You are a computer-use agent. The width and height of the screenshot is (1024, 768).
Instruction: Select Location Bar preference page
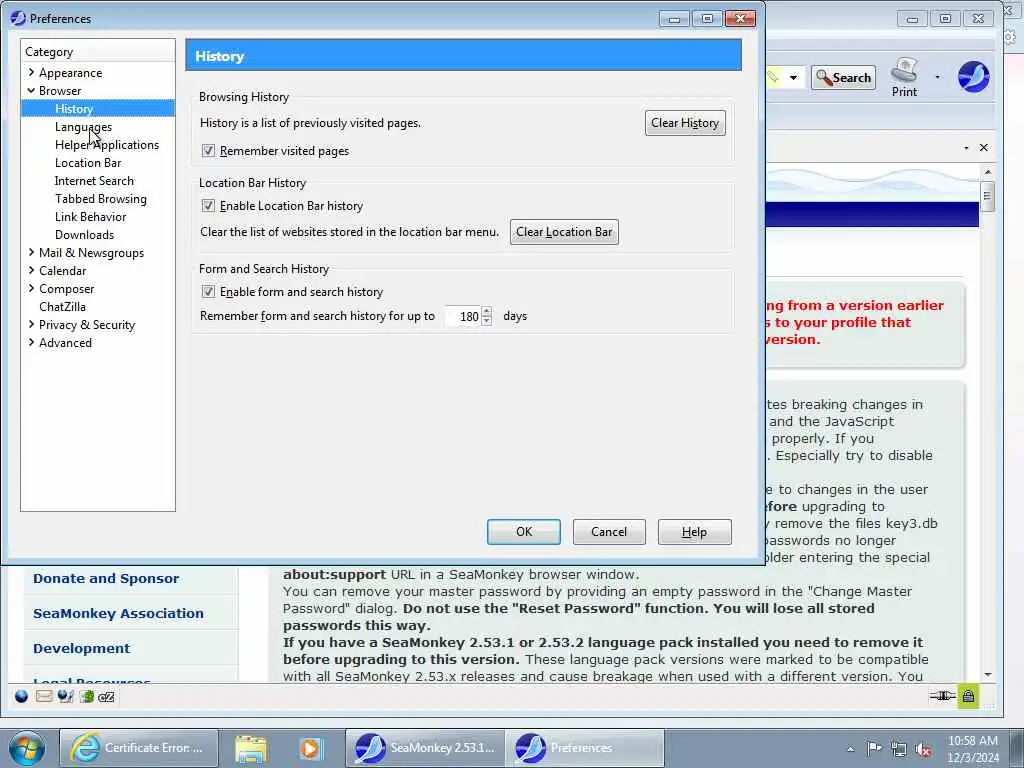click(88, 163)
